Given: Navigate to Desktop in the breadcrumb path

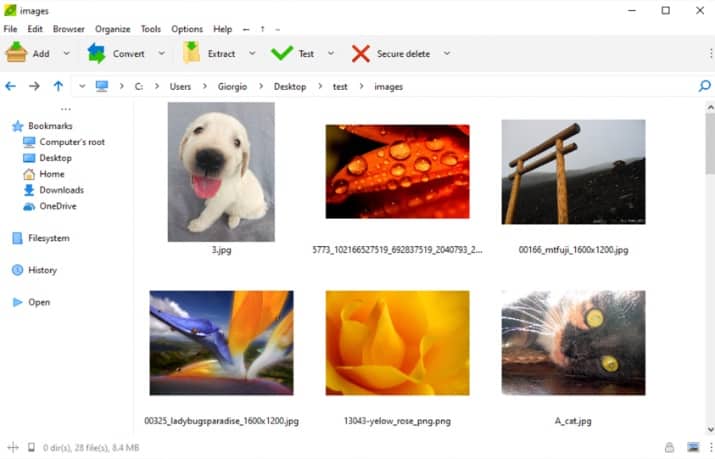Looking at the screenshot, I should [x=290, y=87].
